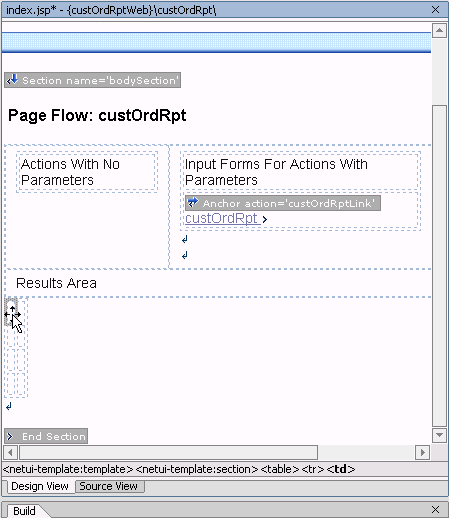The height and width of the screenshot is (518, 449).
Task: Click the vertical scrollbar thumb
Action: click(x=439, y=266)
